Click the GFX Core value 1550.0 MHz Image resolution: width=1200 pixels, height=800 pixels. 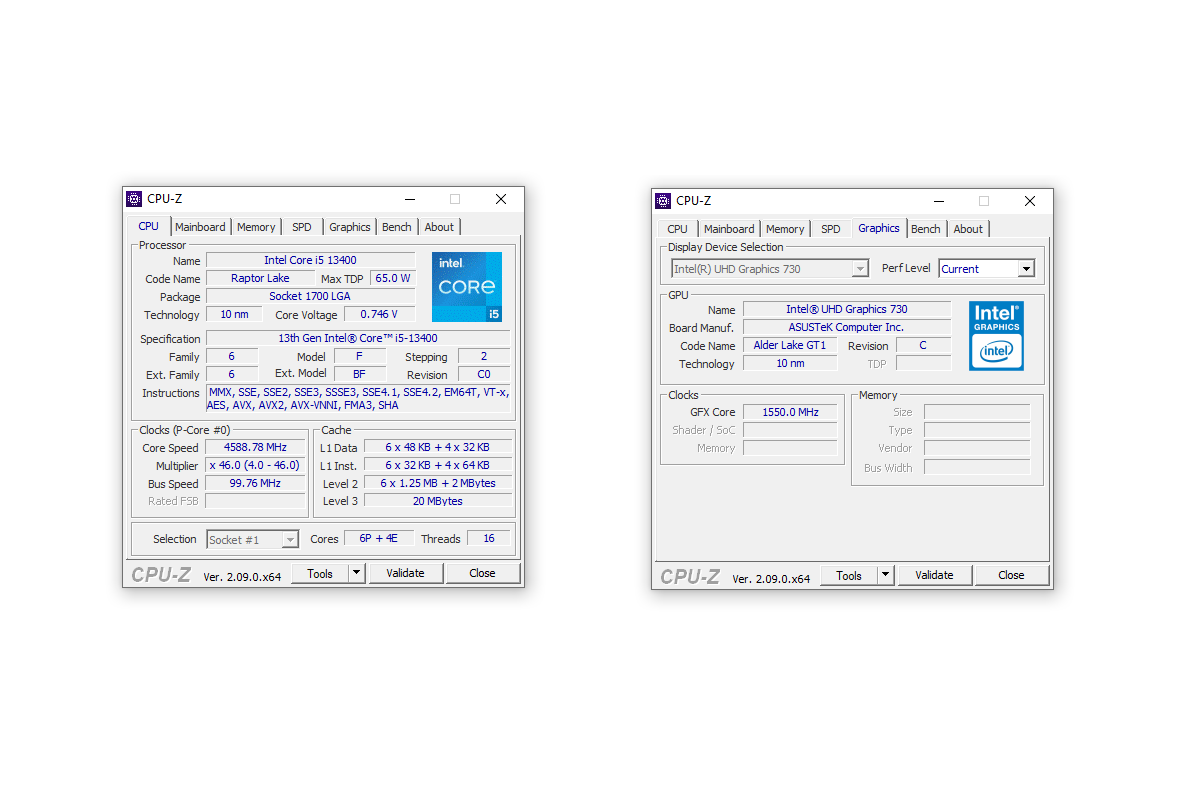[790, 411]
